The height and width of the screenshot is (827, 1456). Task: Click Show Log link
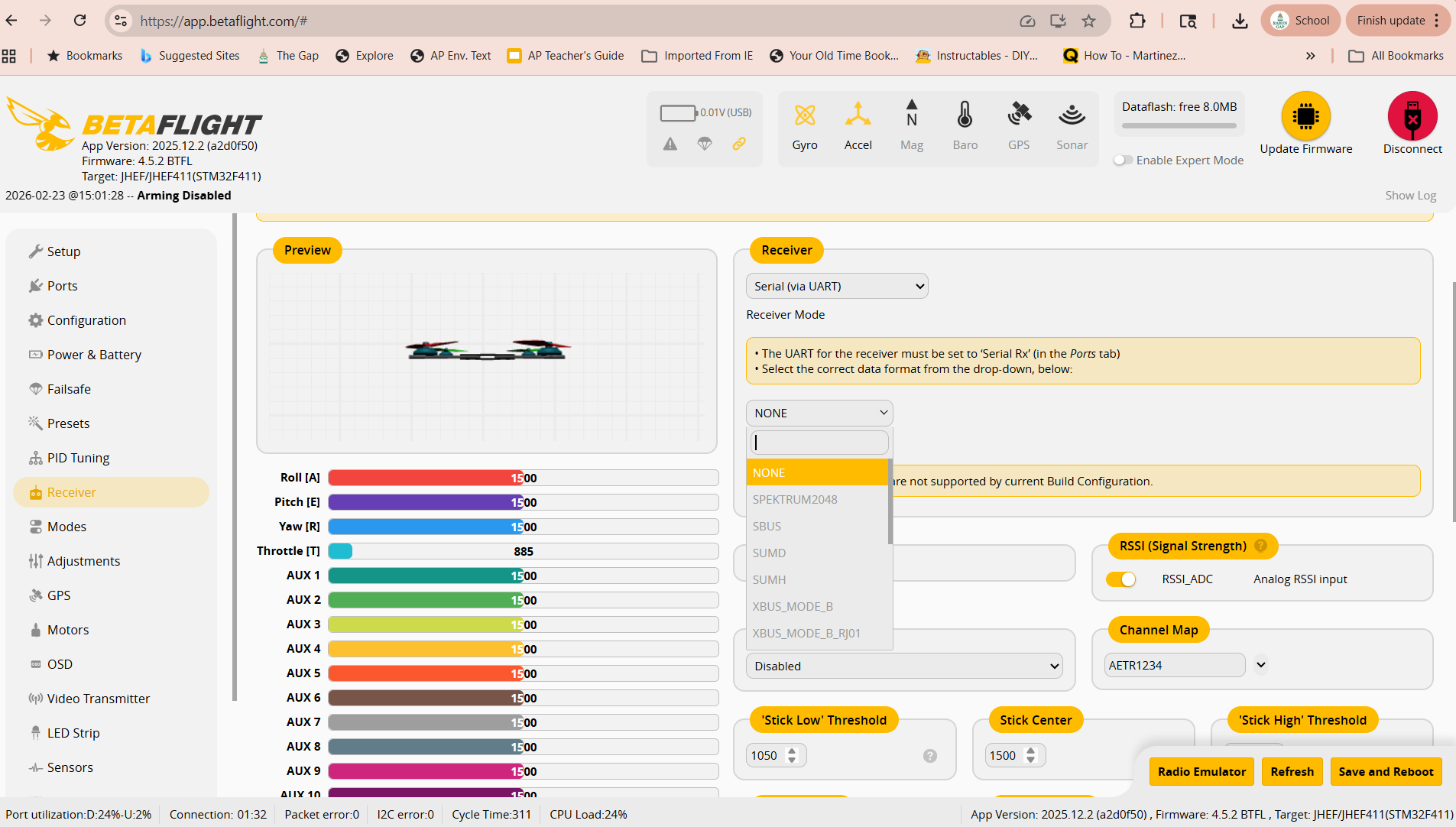(x=1410, y=196)
